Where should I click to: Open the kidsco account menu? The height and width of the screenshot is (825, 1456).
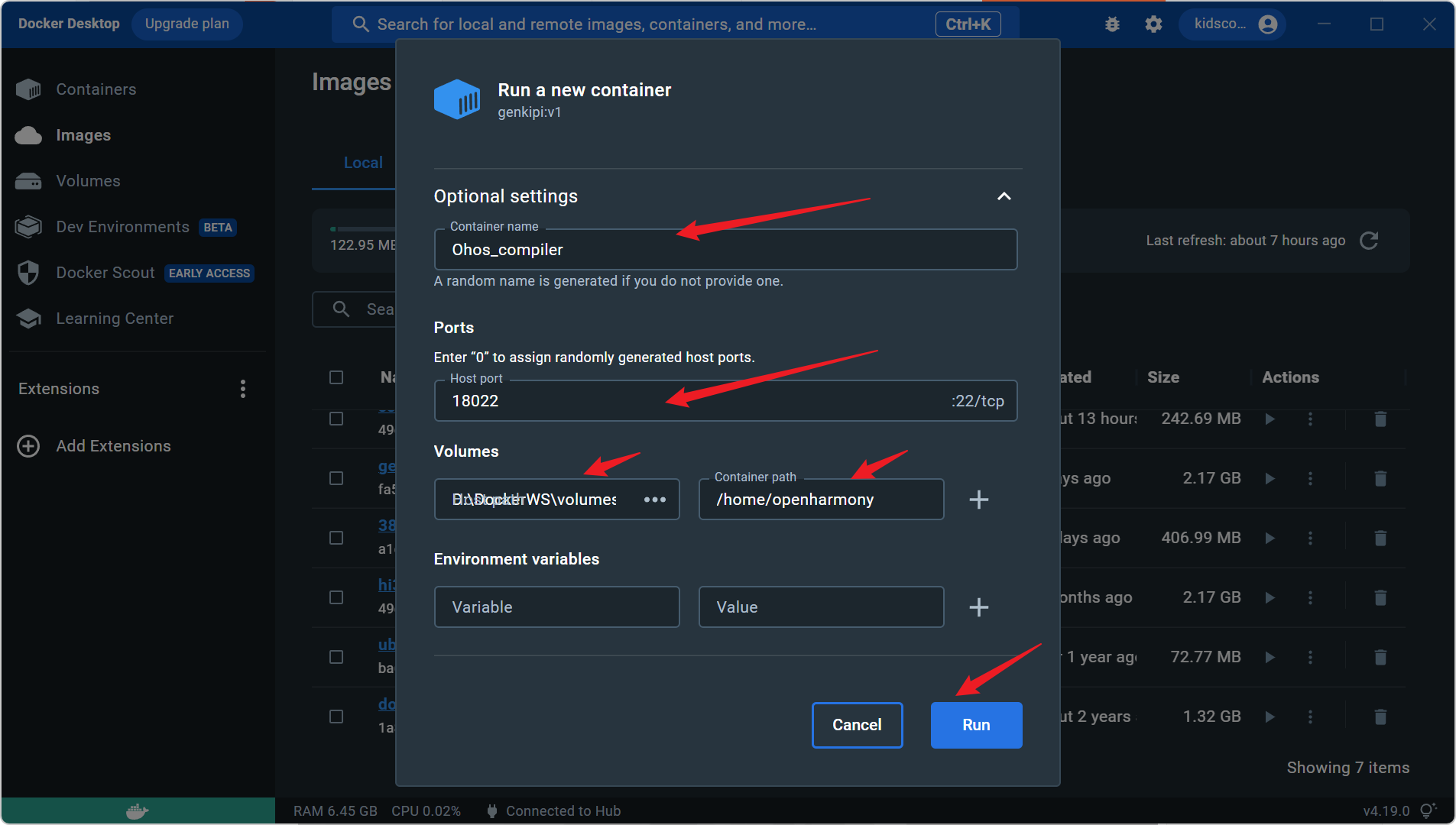point(1233,24)
